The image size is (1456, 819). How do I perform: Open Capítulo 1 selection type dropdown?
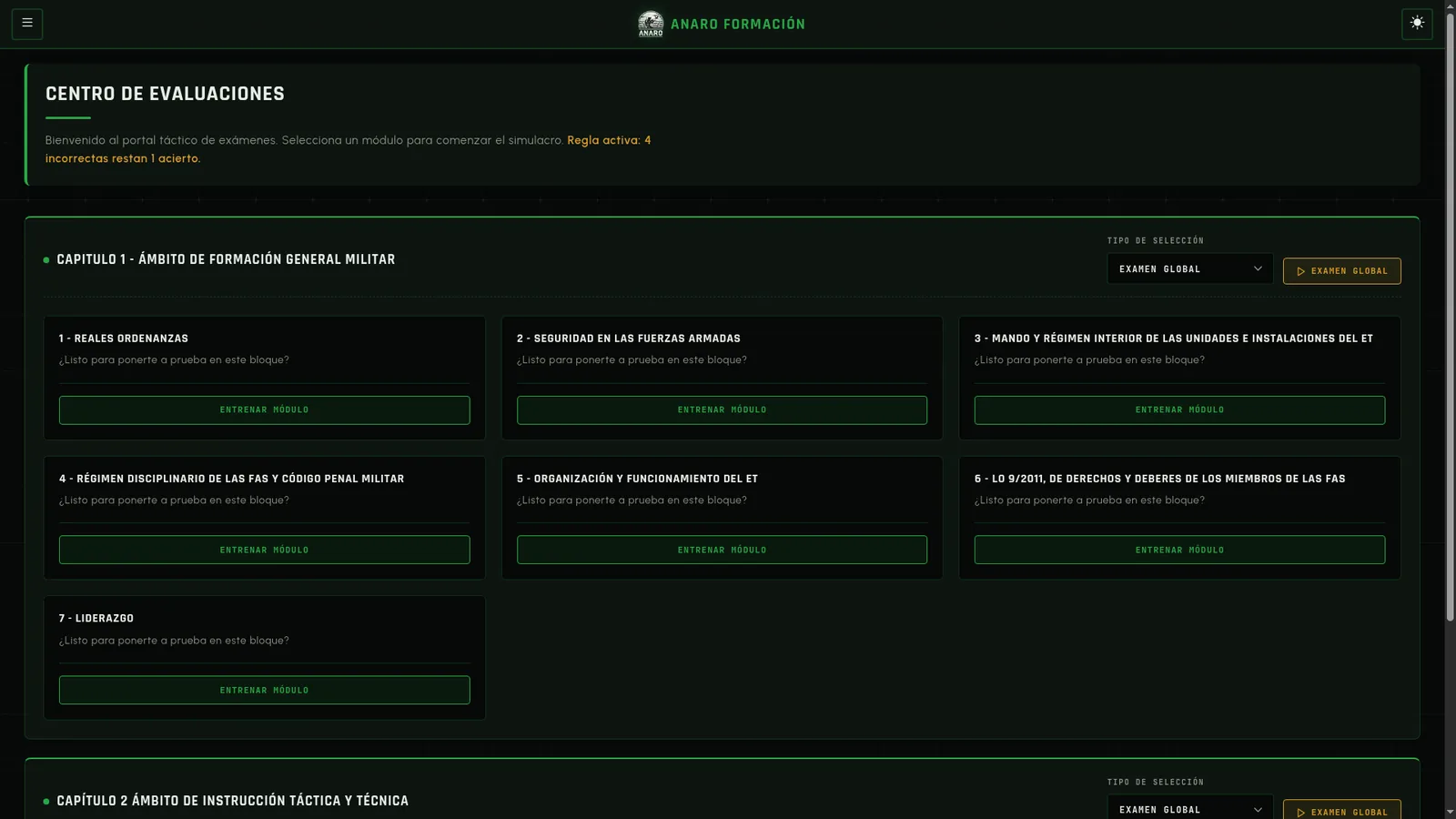[1189, 269]
